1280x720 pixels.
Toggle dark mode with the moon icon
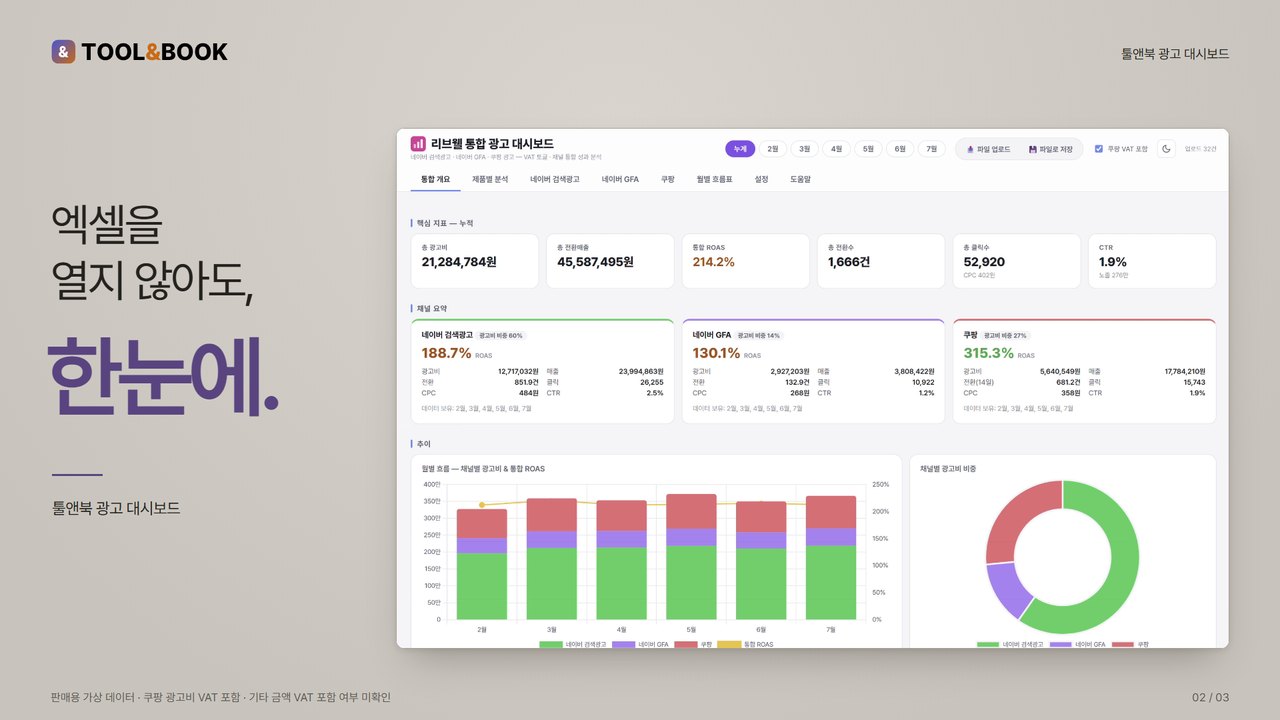(1166, 149)
